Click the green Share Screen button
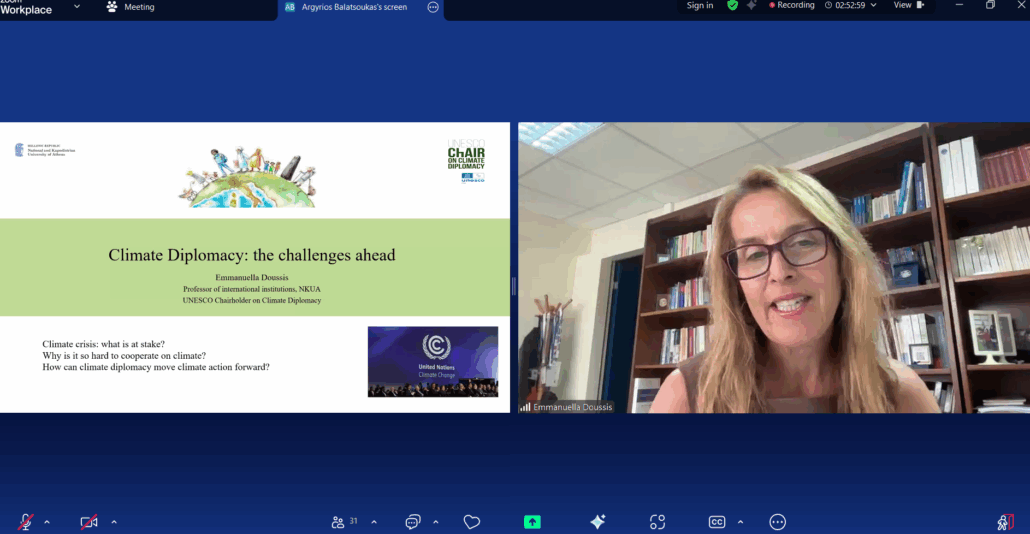Screen dimensions: 1030x534 532,521
